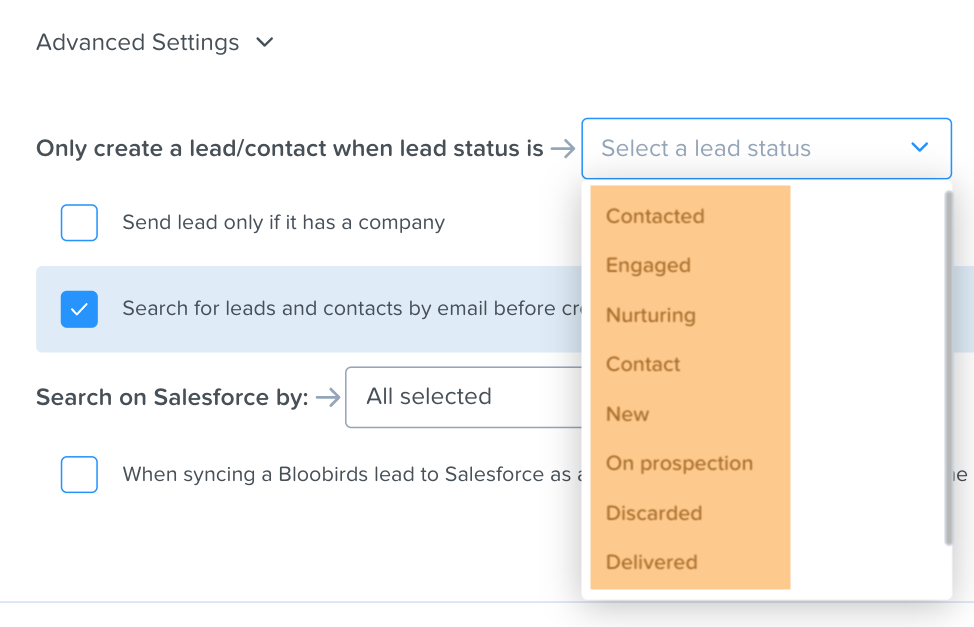Select the Contact status option
Viewport: 974px width, 627px height.
click(x=643, y=364)
